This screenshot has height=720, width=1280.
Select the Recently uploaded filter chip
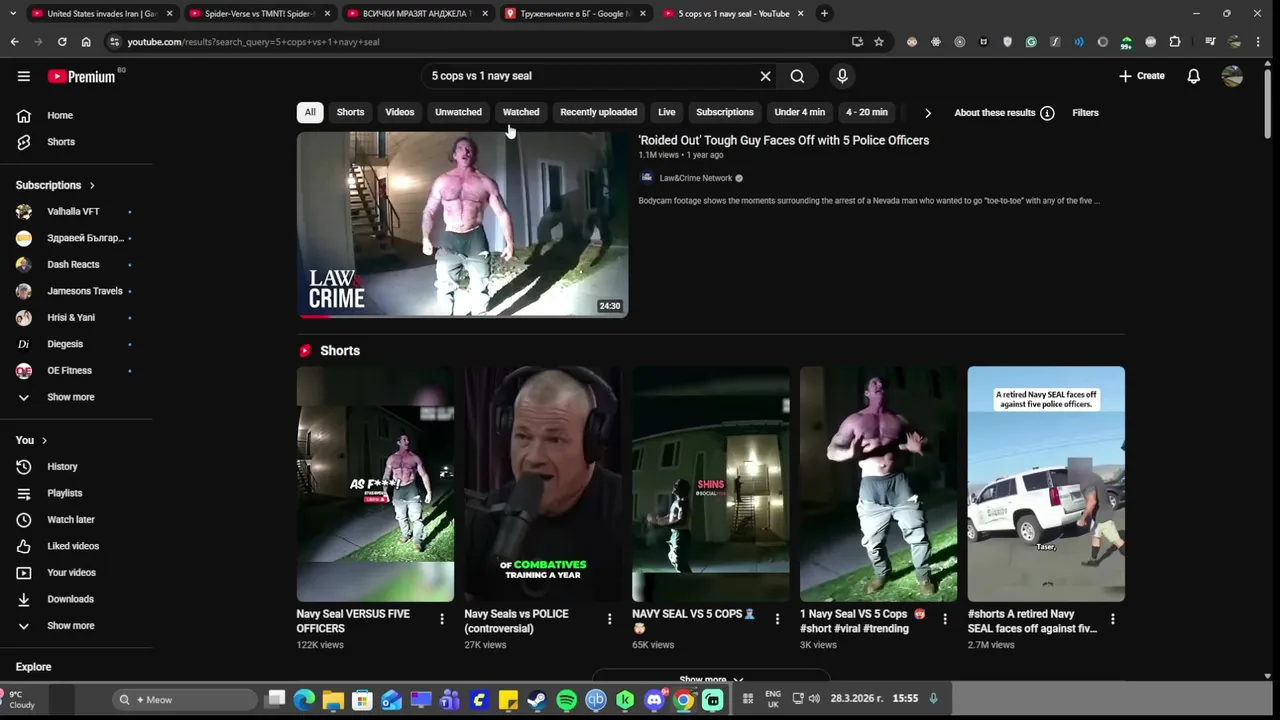click(598, 112)
